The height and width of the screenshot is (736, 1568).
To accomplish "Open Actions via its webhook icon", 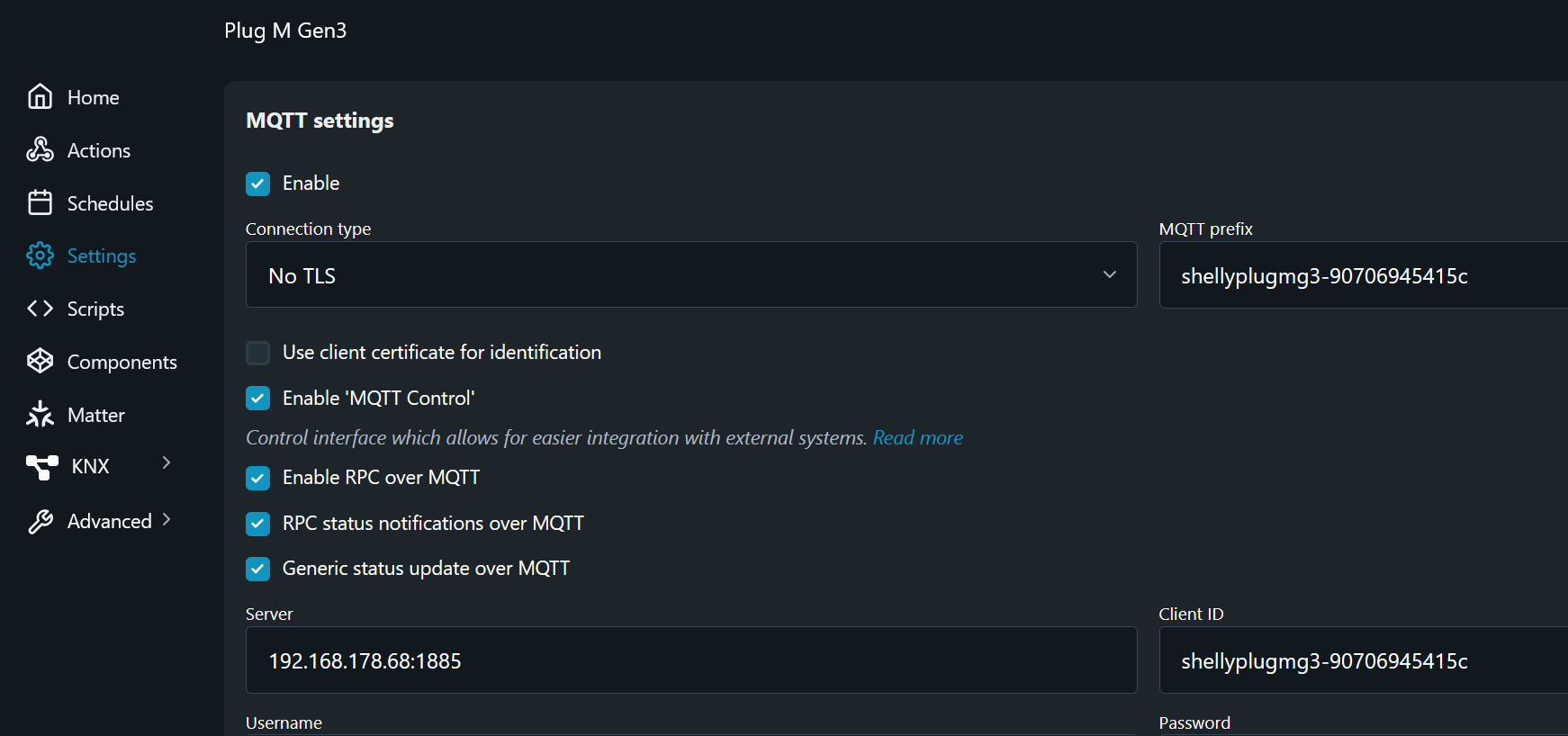I will tap(40, 149).
